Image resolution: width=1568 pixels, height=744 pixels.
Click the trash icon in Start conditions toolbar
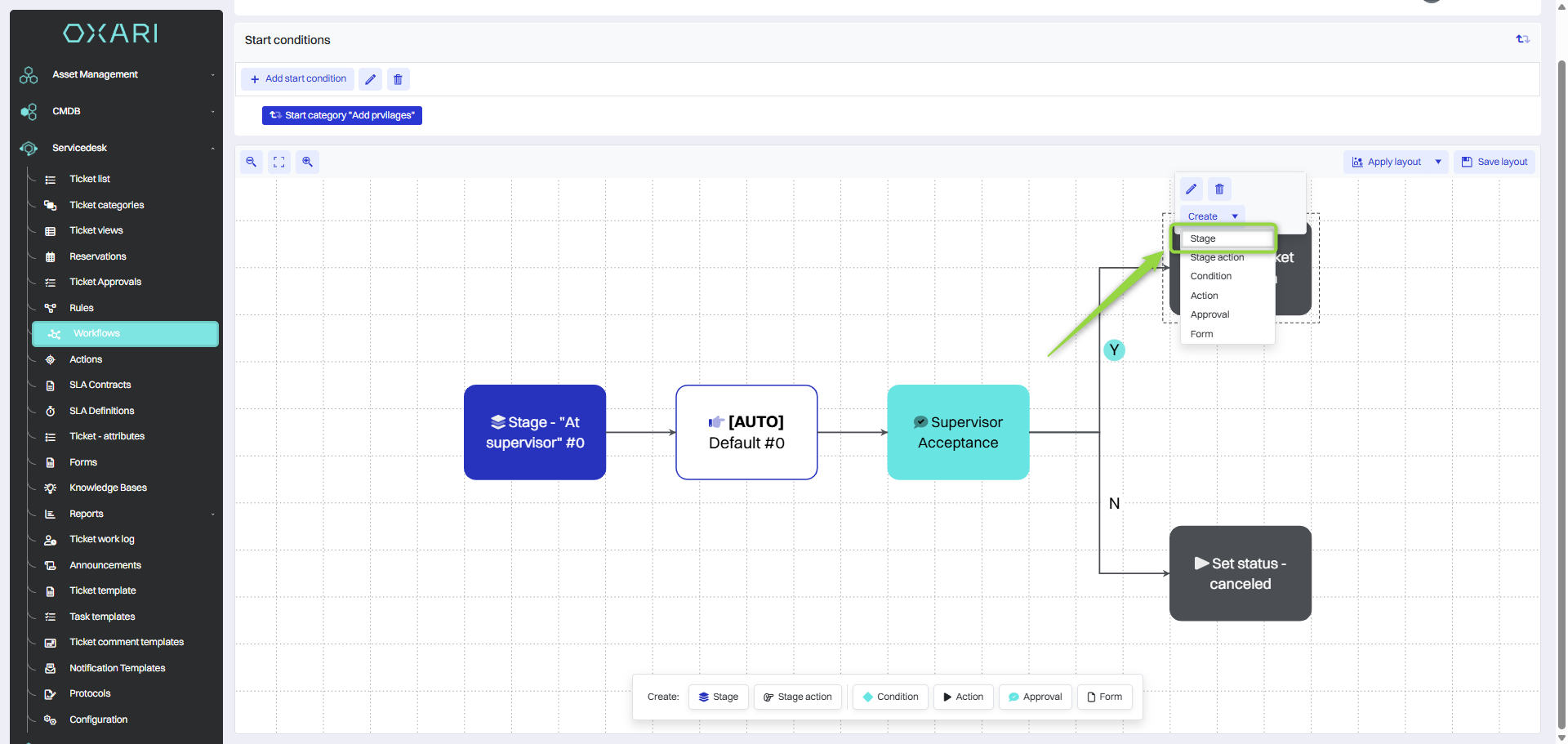coord(399,79)
